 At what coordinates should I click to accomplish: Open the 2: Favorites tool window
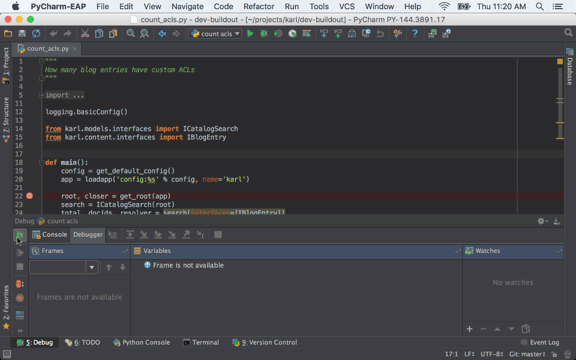click(6, 307)
